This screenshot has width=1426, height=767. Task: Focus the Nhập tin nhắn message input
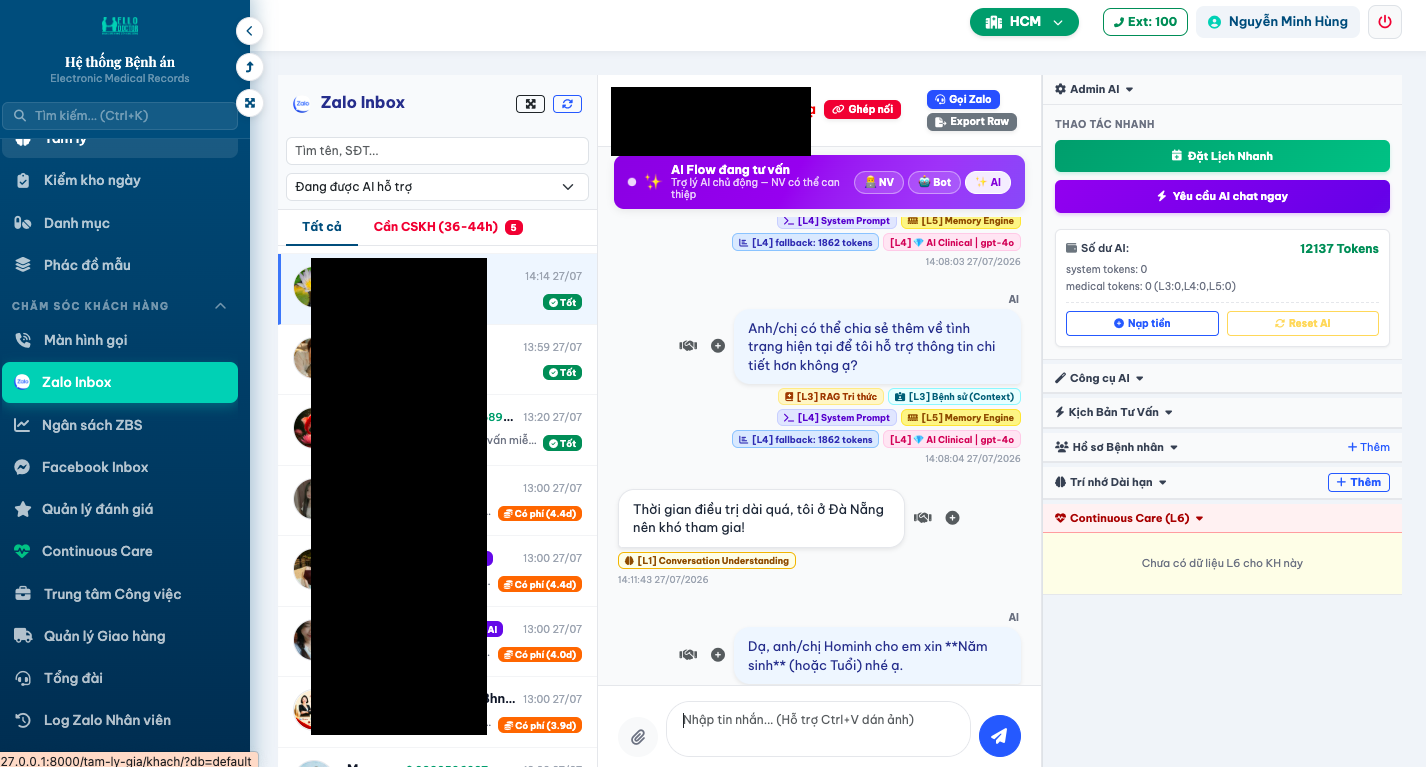(x=818, y=728)
